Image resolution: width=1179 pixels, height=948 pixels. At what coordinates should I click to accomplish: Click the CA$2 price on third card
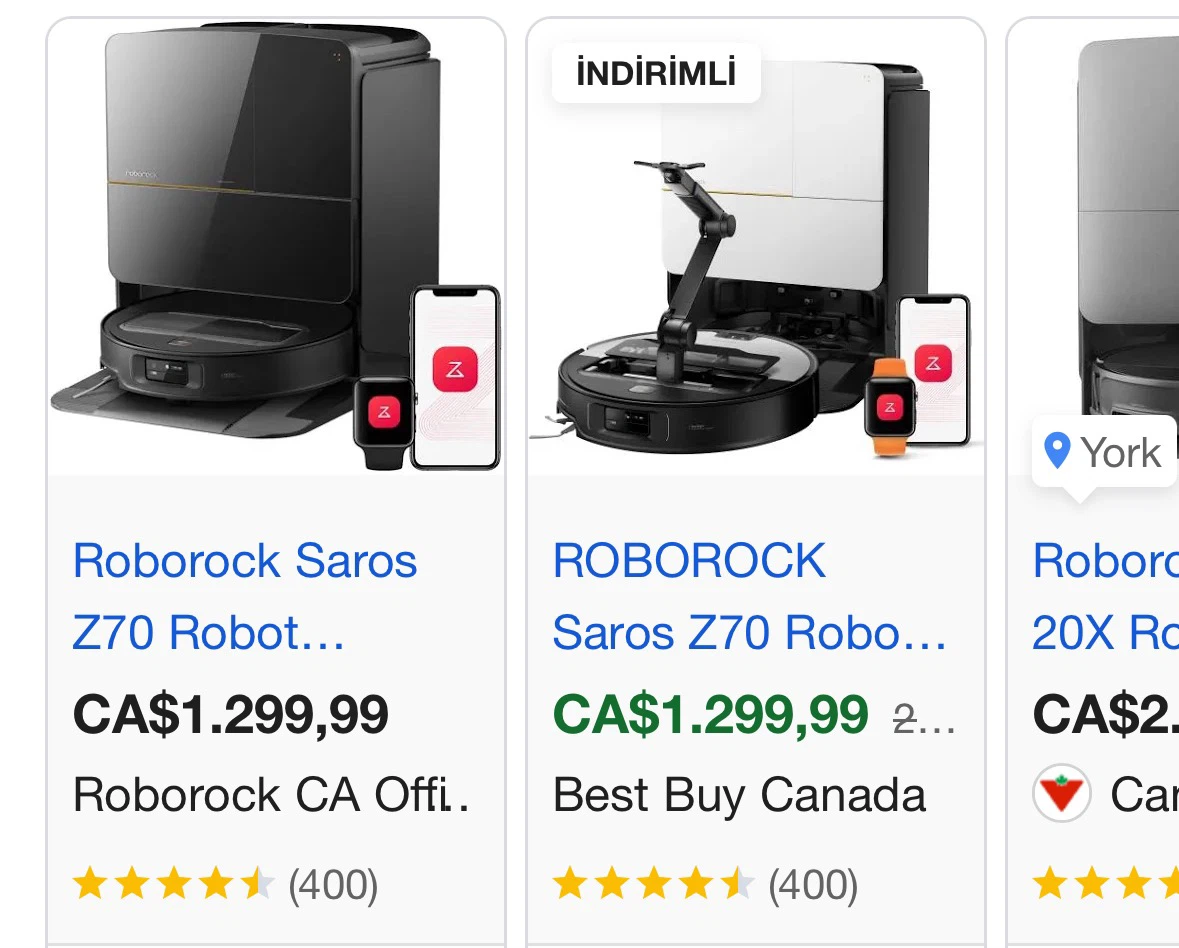click(x=1105, y=714)
